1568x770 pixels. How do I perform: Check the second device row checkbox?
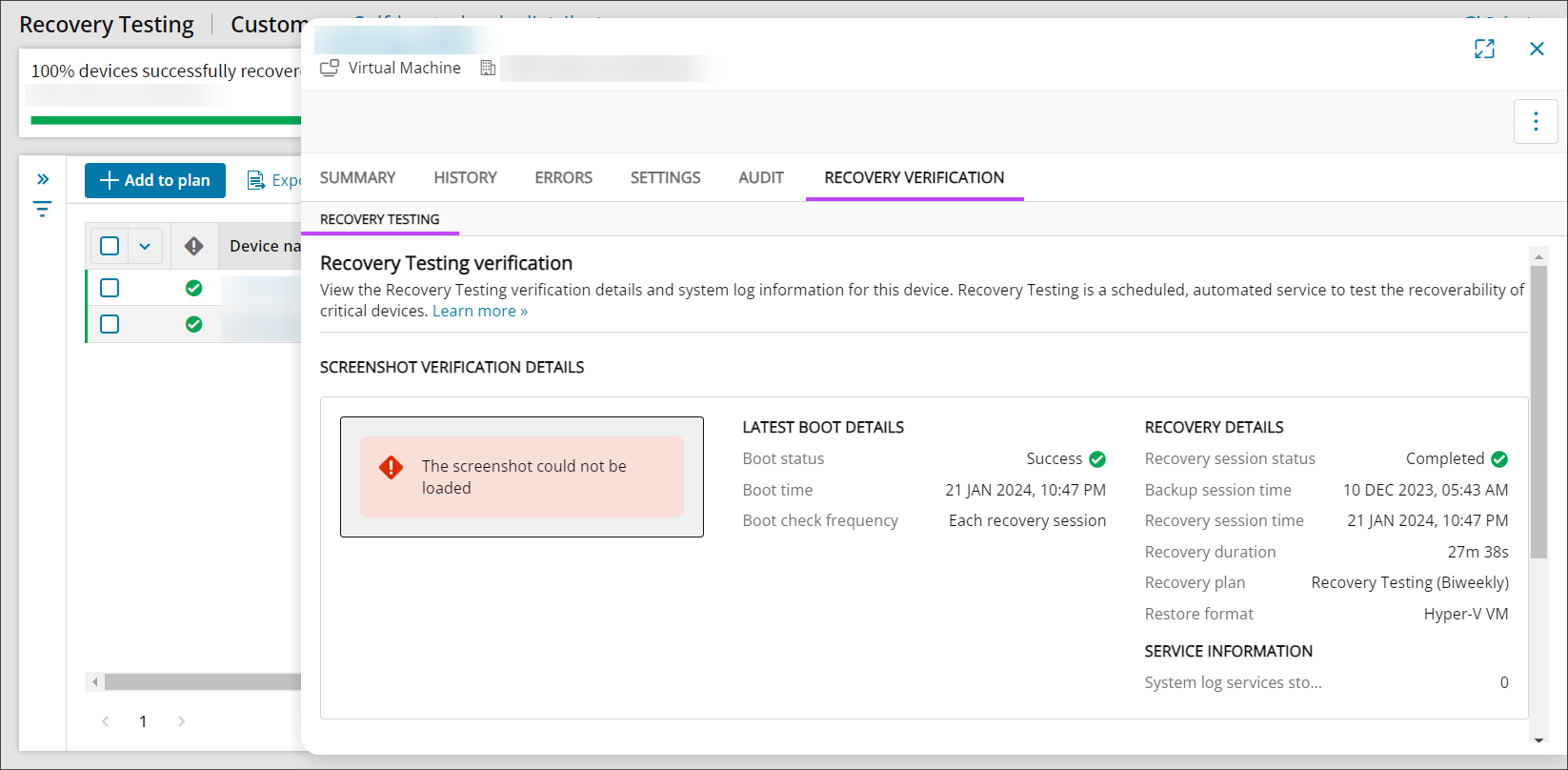tap(110, 324)
